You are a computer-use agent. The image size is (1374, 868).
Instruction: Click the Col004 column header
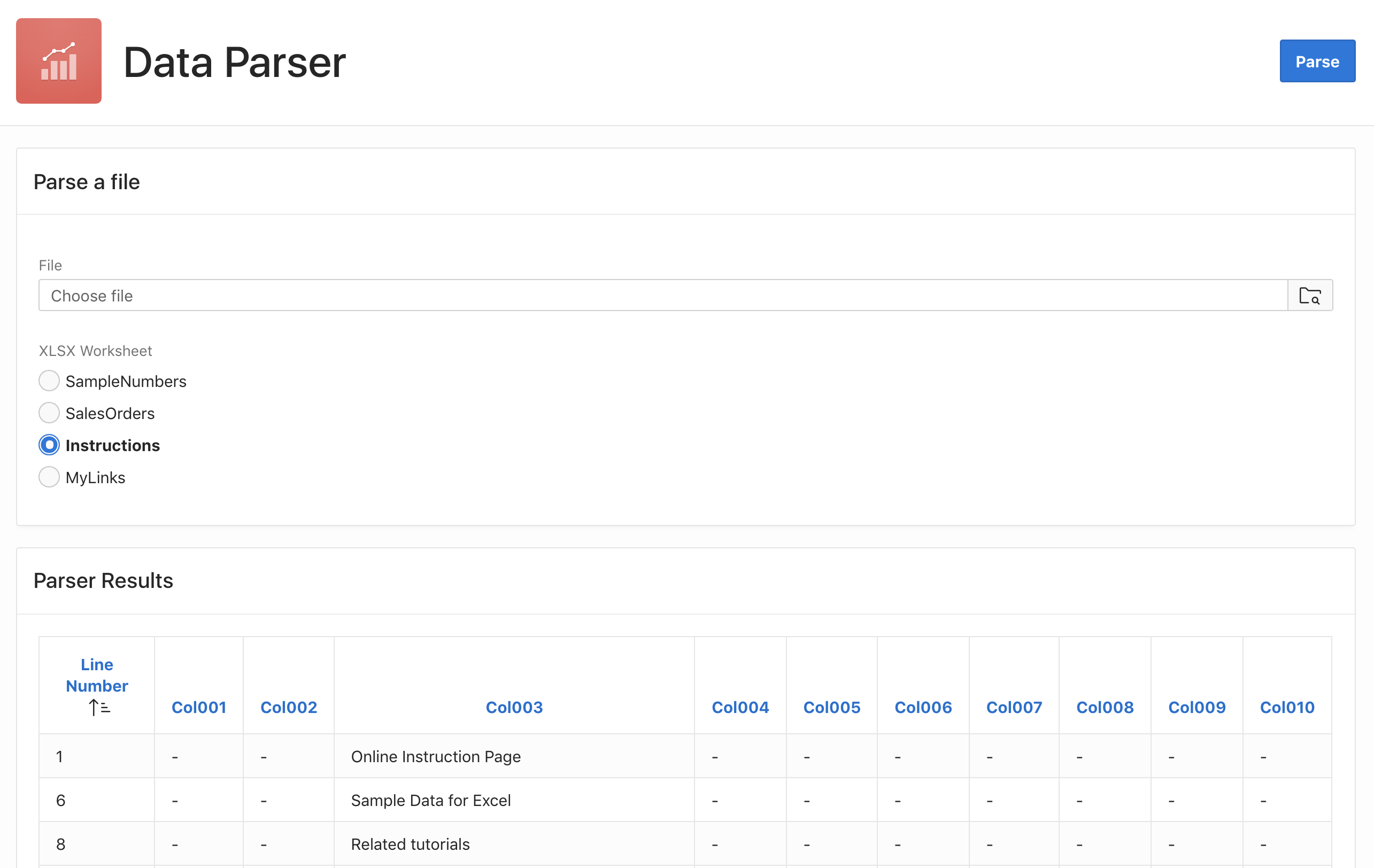[740, 707]
